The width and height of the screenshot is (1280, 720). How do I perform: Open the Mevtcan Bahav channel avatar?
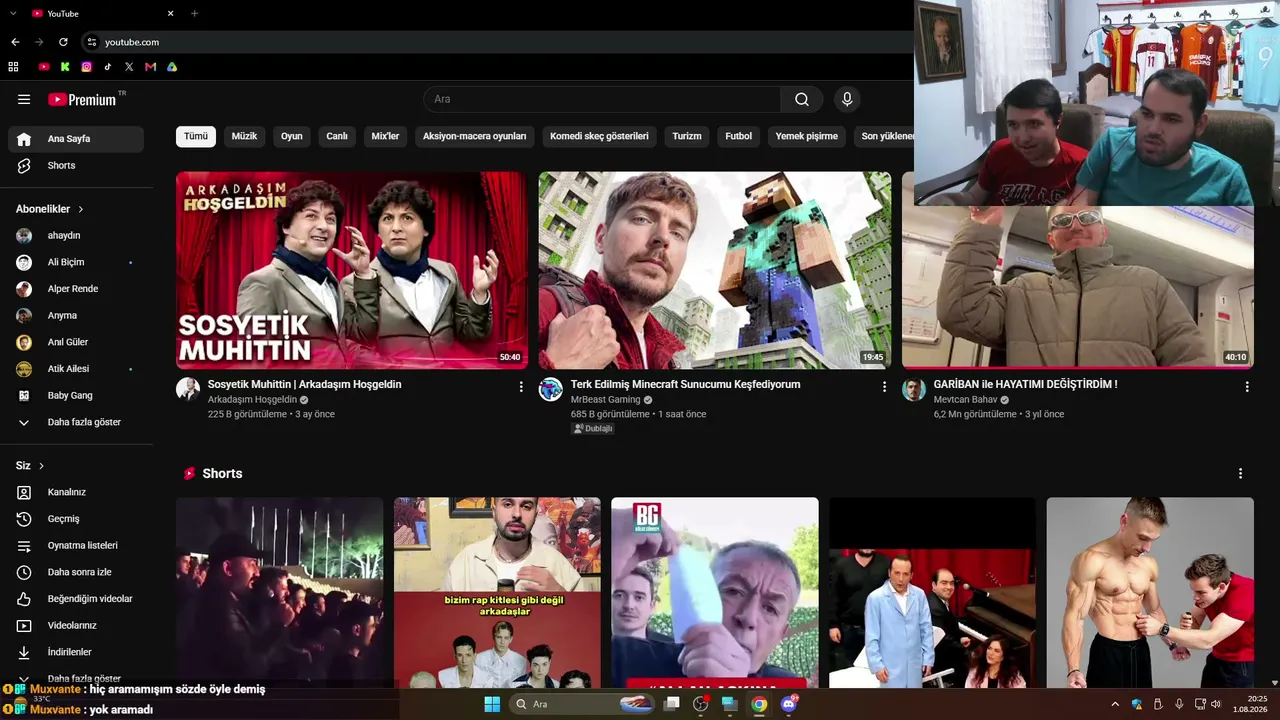click(914, 389)
